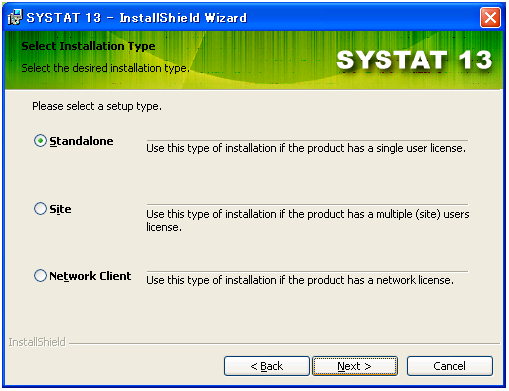Close the InstallShield Wizard window
The height and width of the screenshot is (391, 509).
click(x=490, y=17)
